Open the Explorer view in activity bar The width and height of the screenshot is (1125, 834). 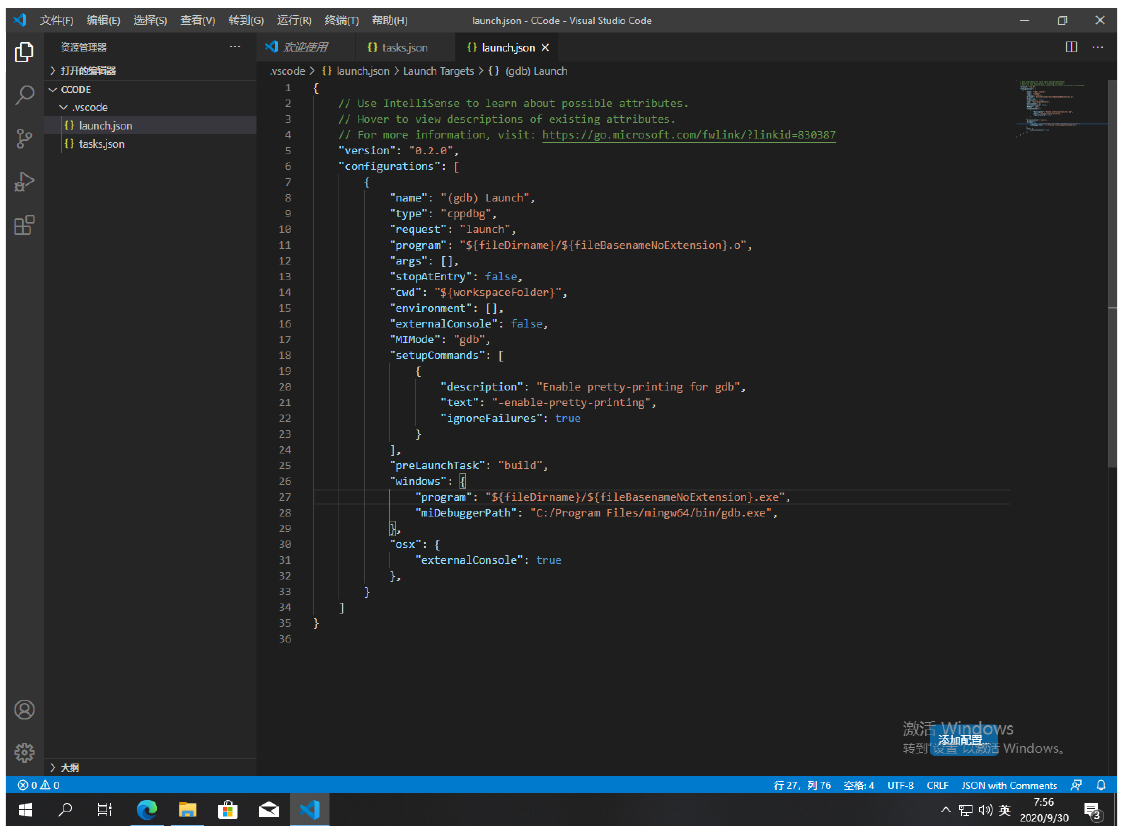[x=24, y=52]
